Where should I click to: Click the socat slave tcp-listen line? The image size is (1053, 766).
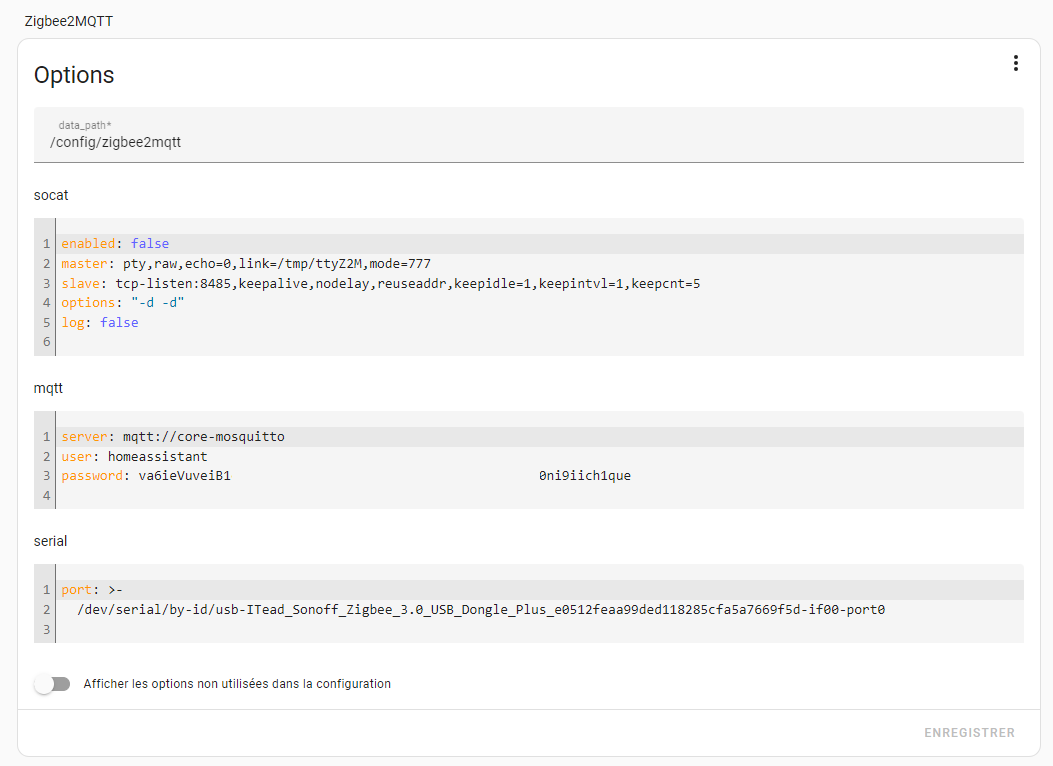point(540,283)
